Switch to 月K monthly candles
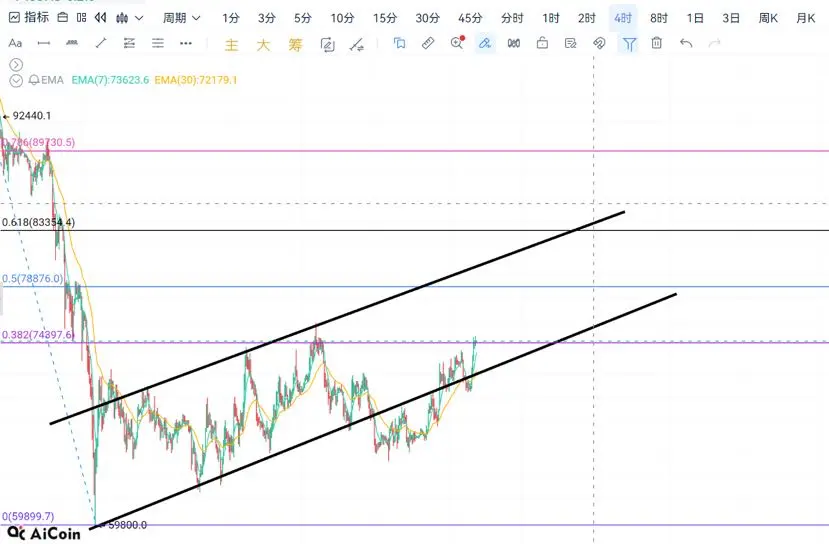This screenshot has height=544, width=829. 805,18
